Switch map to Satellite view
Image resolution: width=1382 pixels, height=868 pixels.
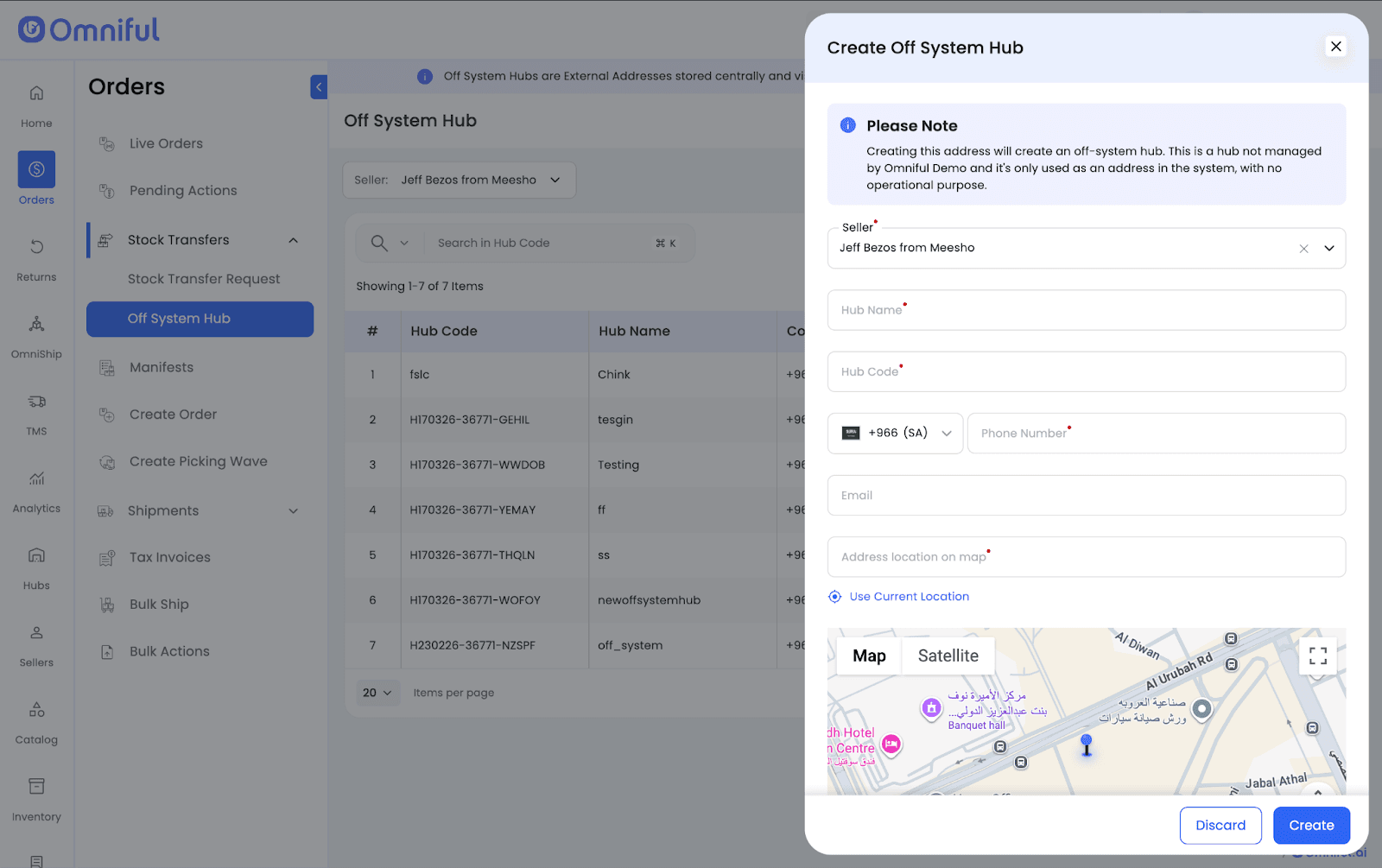[948, 656]
